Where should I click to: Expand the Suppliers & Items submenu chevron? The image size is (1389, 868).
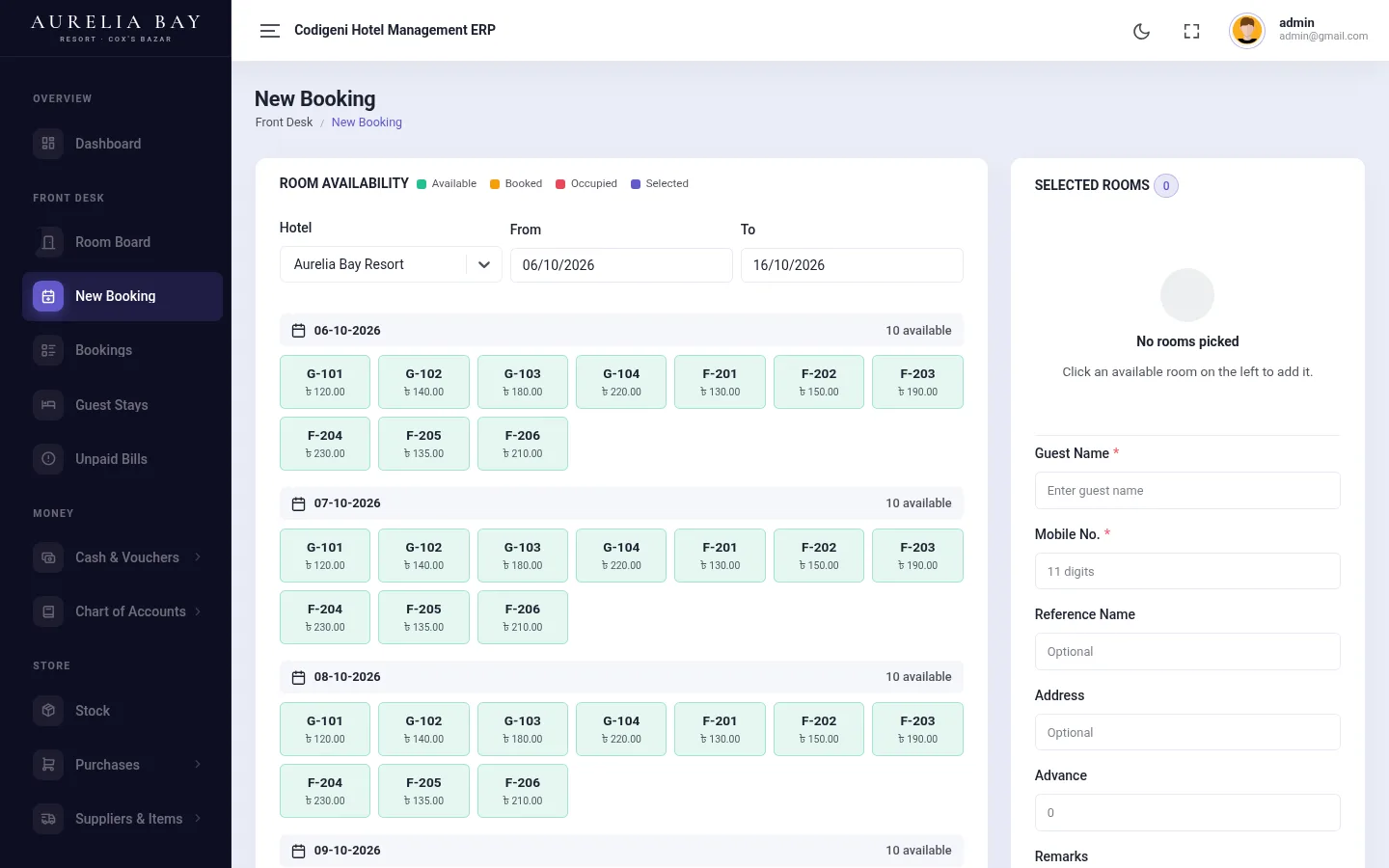pos(198,819)
